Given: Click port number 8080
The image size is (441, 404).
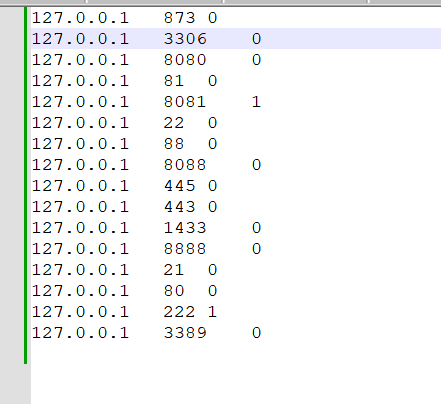Looking at the screenshot, I should pos(185,60).
